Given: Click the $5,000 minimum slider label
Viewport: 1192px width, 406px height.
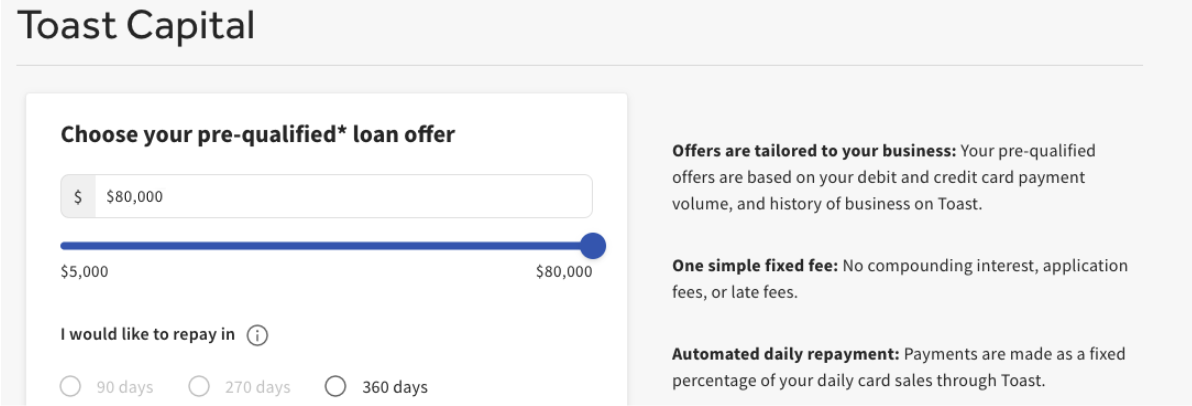Looking at the screenshot, I should 85,271.
